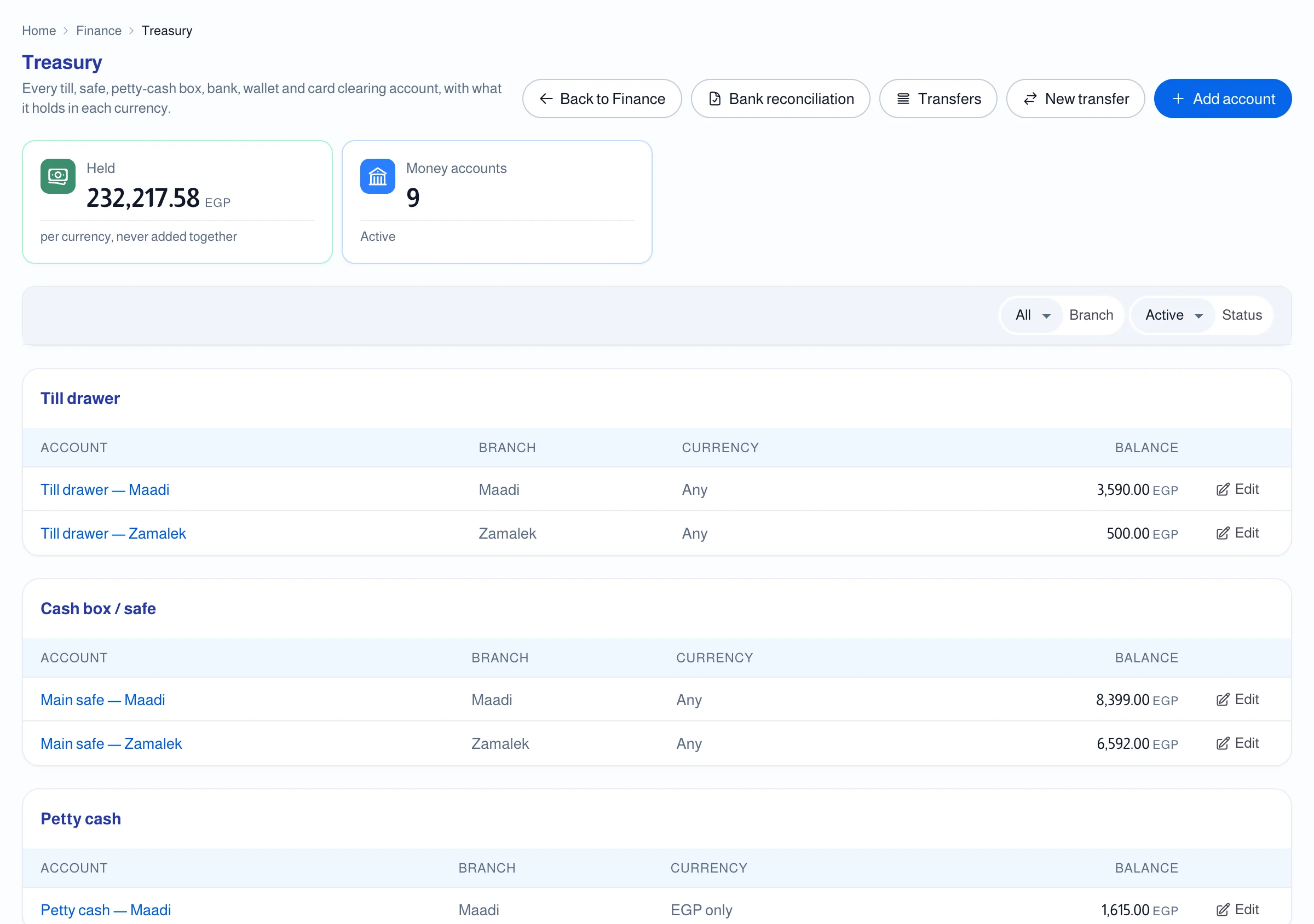Open the Till drawer — Maadi account

coord(105,490)
